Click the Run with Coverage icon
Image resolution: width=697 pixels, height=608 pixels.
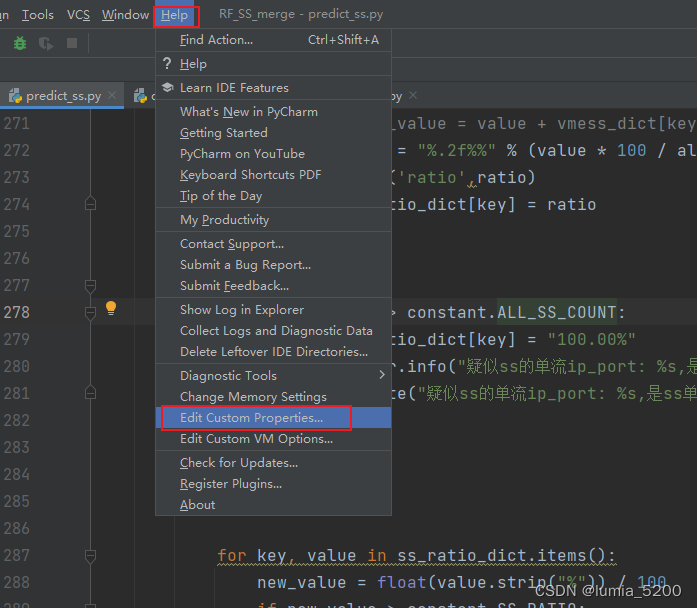[46, 43]
